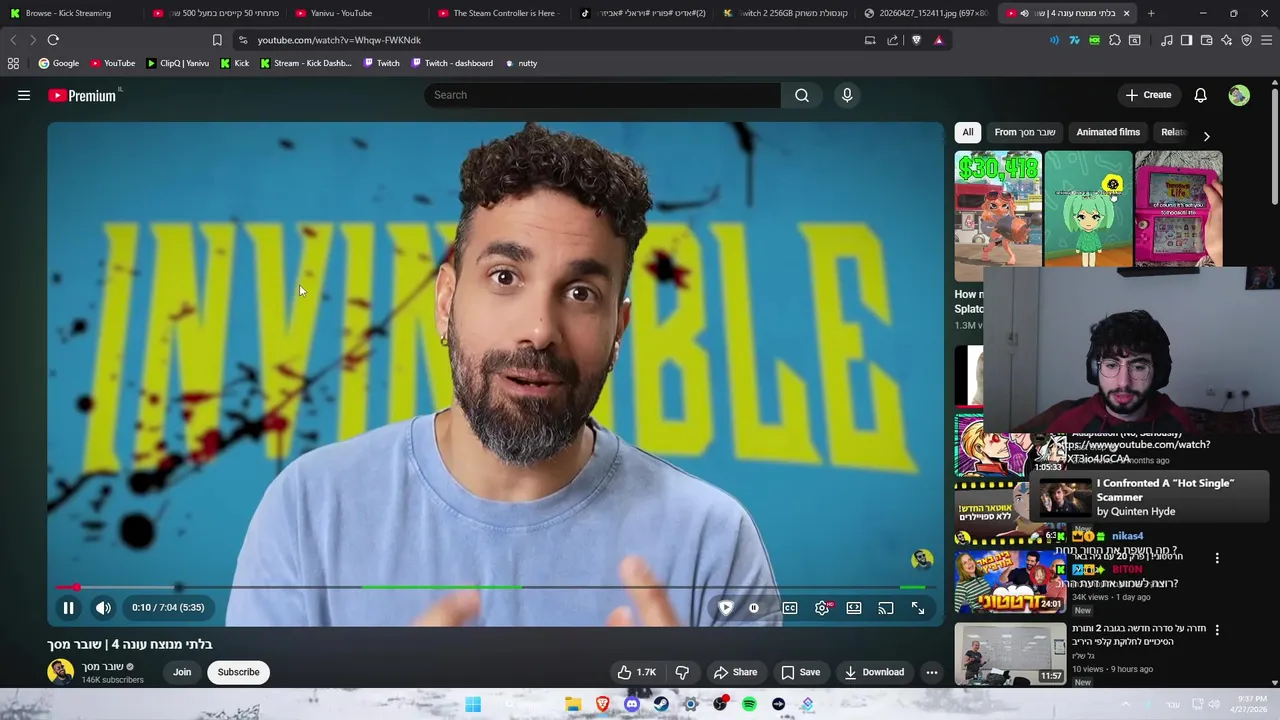This screenshot has width=1280, height=720.
Task: Bookmark this page from the address bar
Action: tap(217, 40)
